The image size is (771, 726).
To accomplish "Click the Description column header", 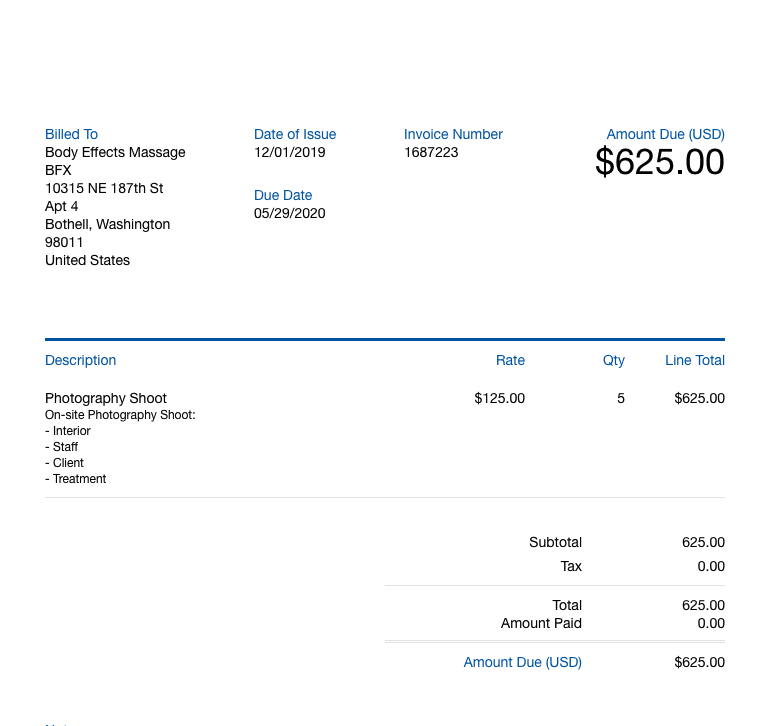I will tap(81, 360).
